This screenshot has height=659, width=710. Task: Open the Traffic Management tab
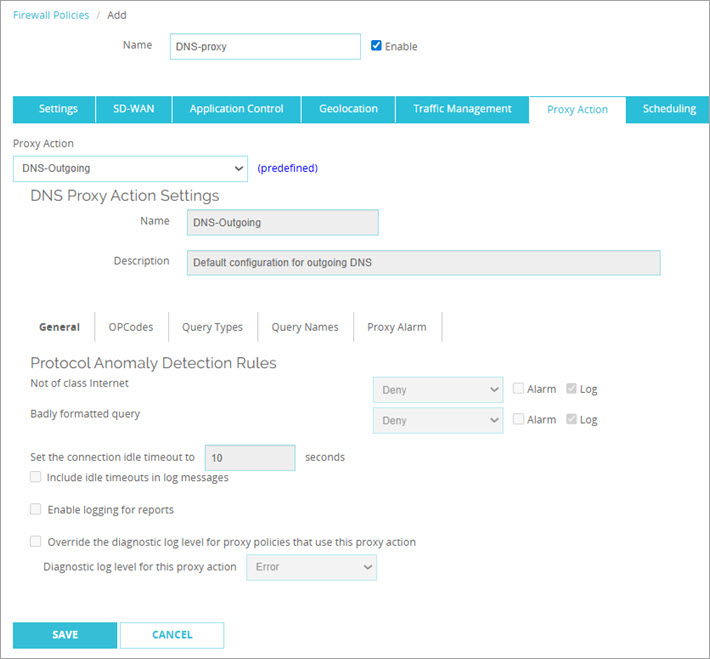click(462, 109)
